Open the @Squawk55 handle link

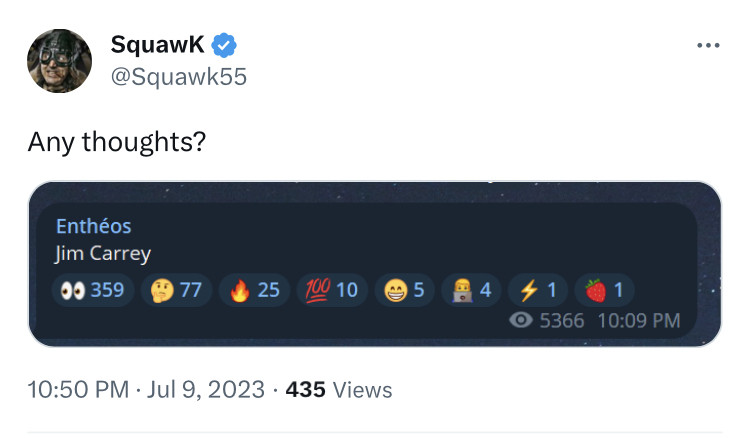coord(178,77)
